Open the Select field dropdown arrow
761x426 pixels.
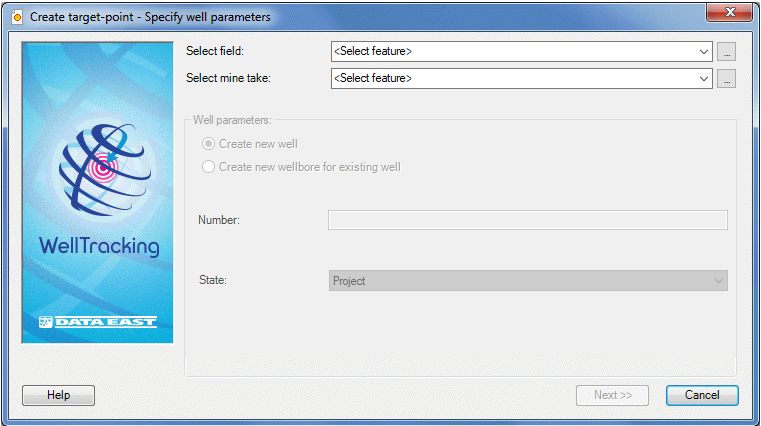(x=704, y=51)
